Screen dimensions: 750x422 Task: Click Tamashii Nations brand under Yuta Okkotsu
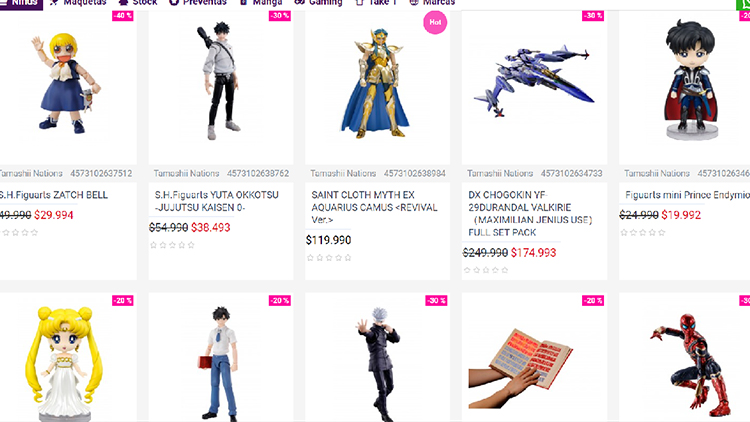click(x=187, y=173)
